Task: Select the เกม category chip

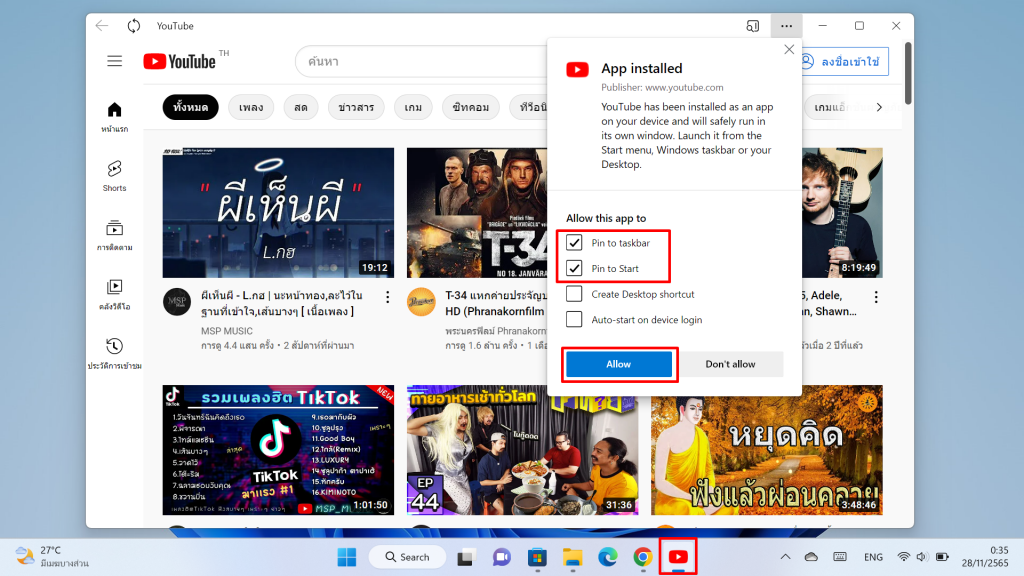Action: (413, 107)
